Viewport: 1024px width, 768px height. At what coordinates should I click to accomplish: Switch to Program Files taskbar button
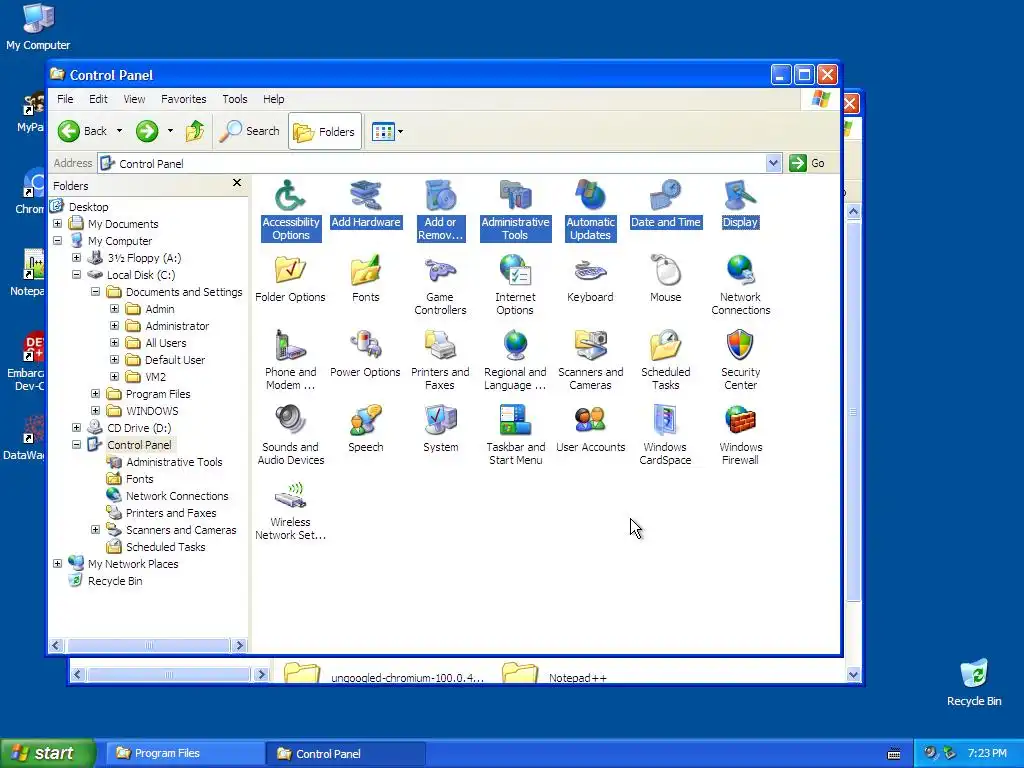pyautogui.click(x=184, y=753)
